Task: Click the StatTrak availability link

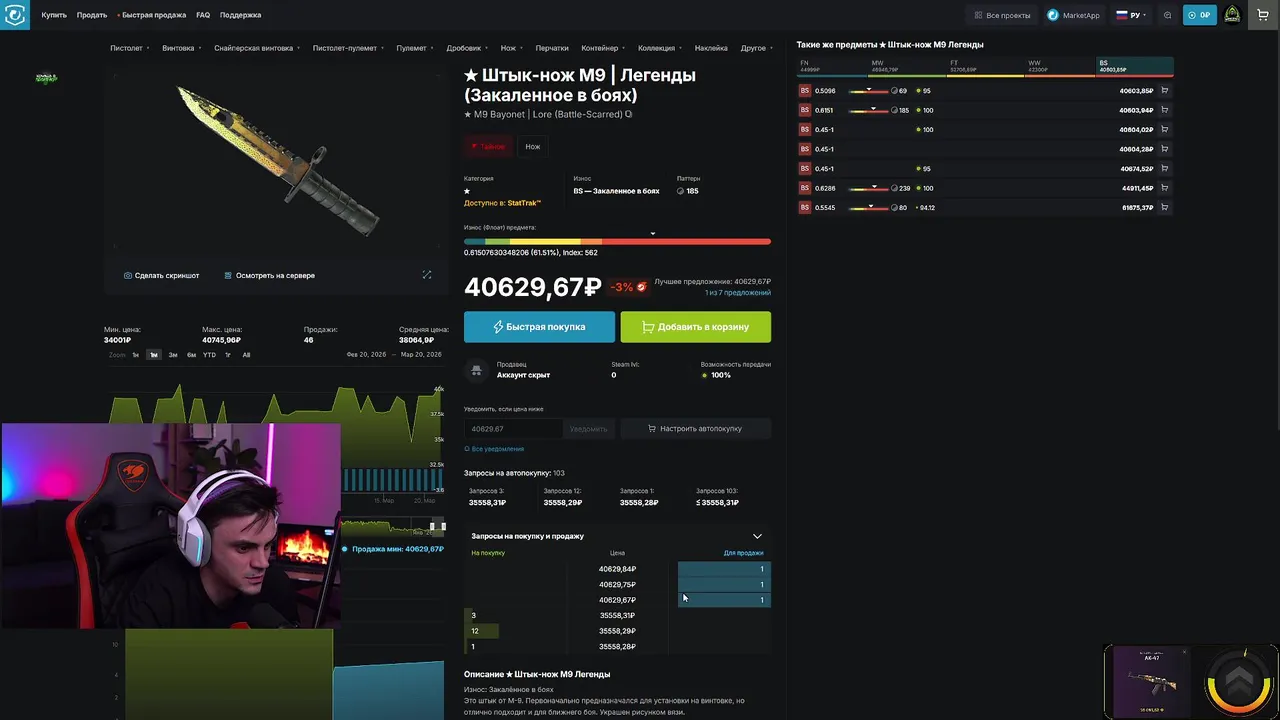Action: 524,203
